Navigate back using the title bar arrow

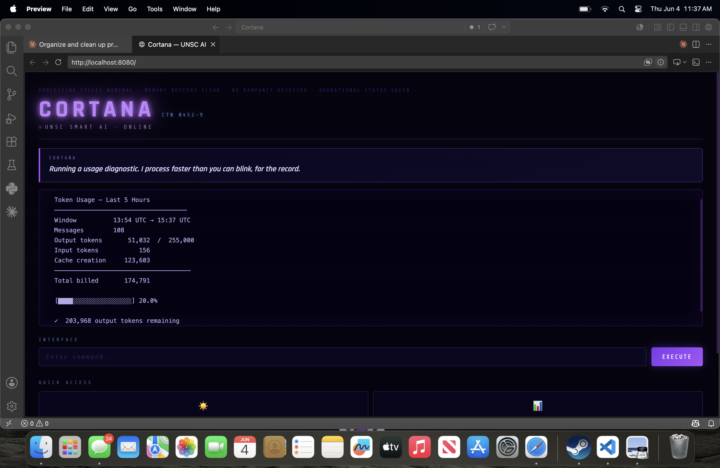coord(216,27)
